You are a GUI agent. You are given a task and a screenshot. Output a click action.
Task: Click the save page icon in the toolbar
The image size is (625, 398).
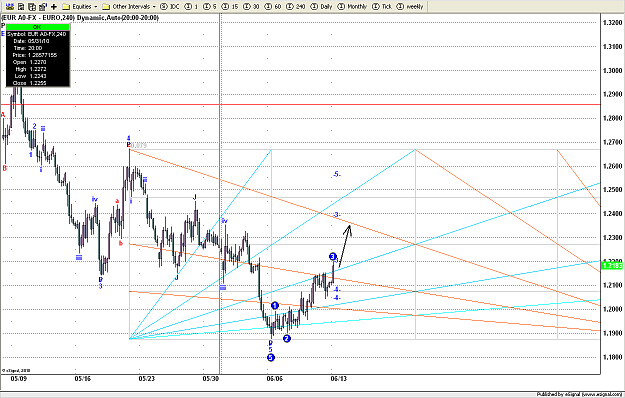coord(21,6)
